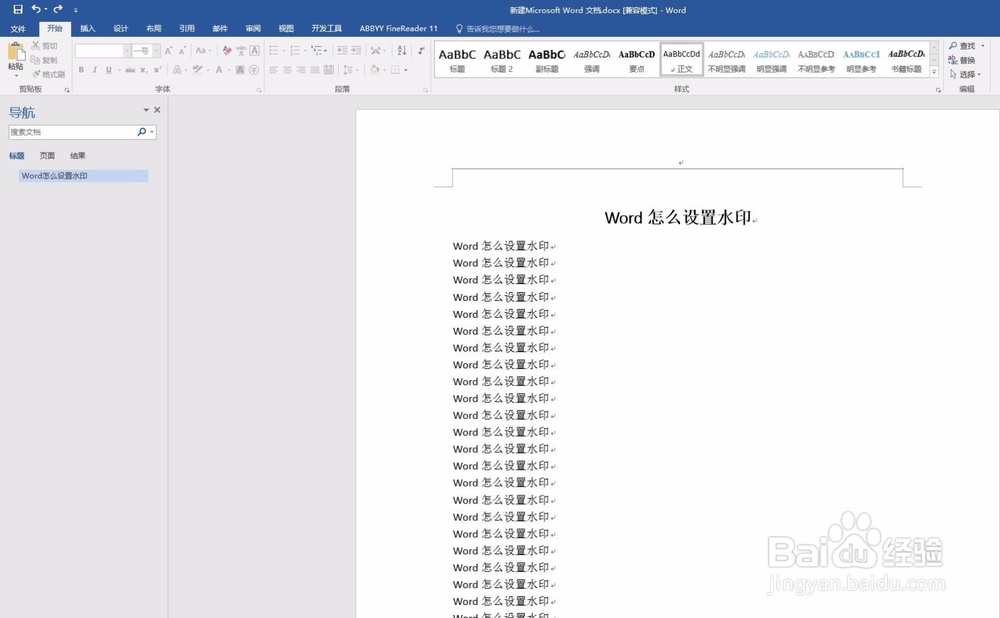Toggle show/hide paragraph marks

(x=421, y=49)
